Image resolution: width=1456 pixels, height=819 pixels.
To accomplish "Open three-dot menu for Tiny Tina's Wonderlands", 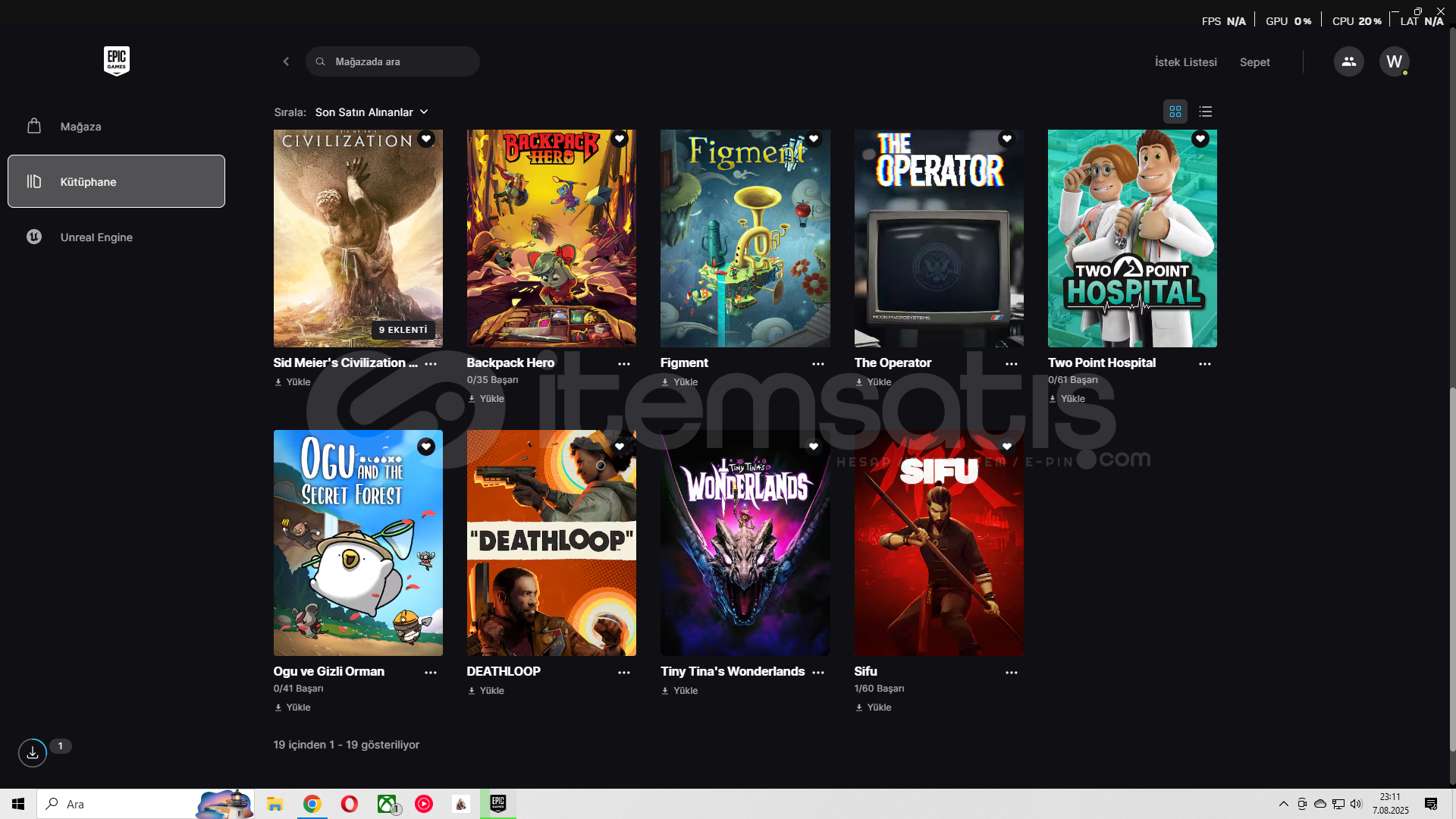I will pos(818,673).
